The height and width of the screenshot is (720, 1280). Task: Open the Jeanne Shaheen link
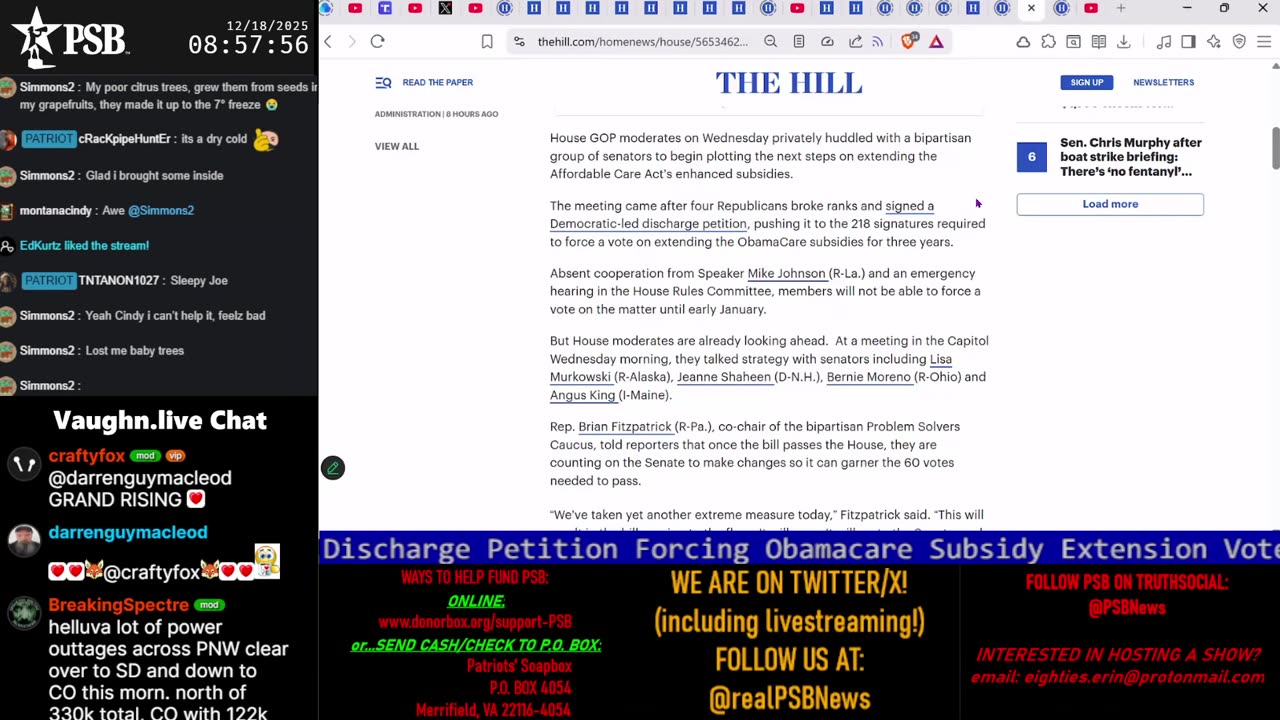[724, 377]
